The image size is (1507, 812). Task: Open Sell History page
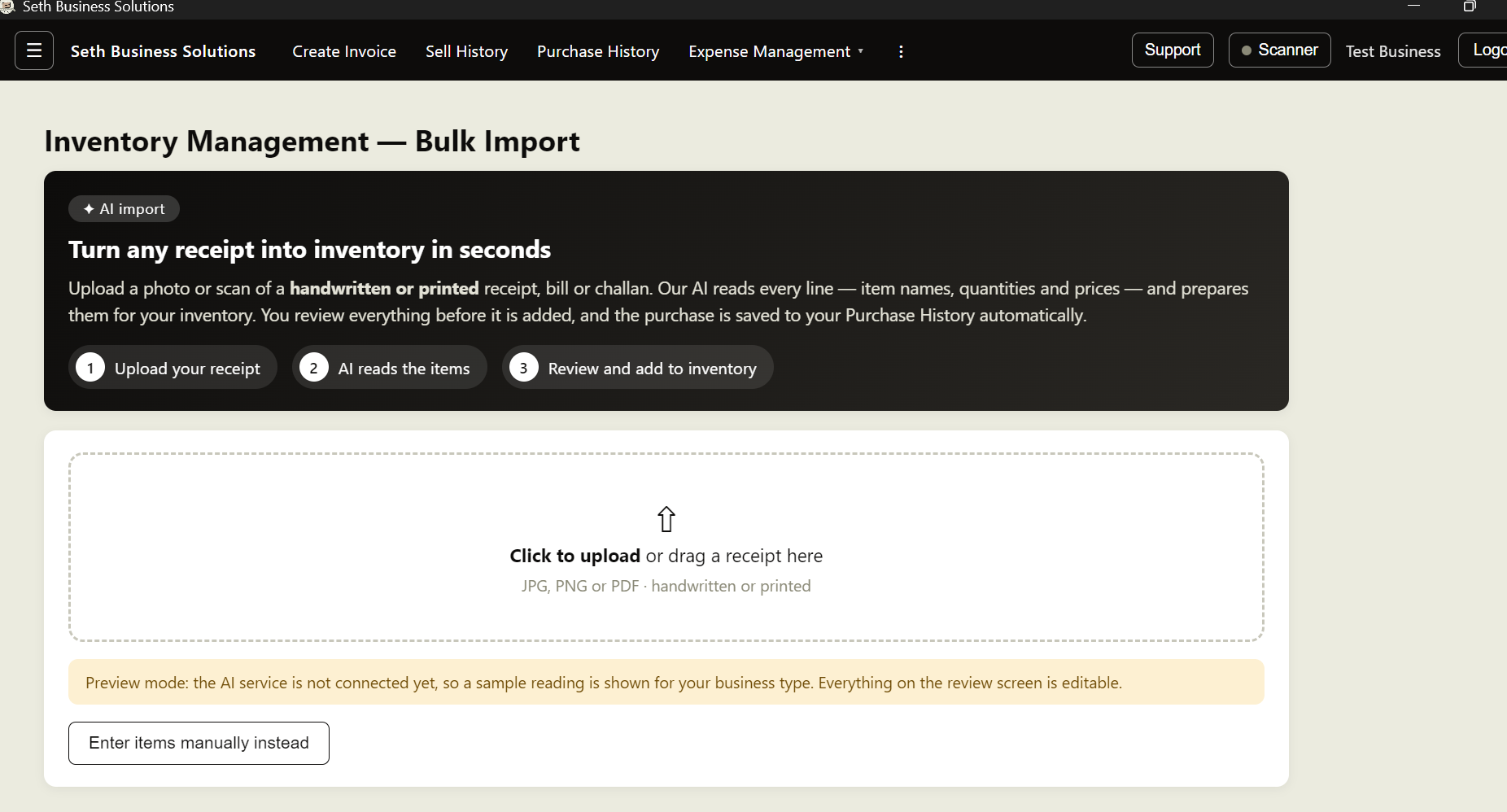click(466, 51)
